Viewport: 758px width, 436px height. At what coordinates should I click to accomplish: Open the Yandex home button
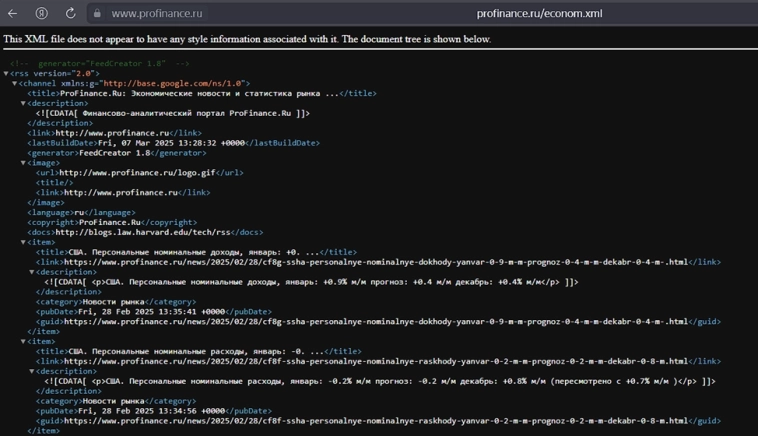click(x=42, y=14)
